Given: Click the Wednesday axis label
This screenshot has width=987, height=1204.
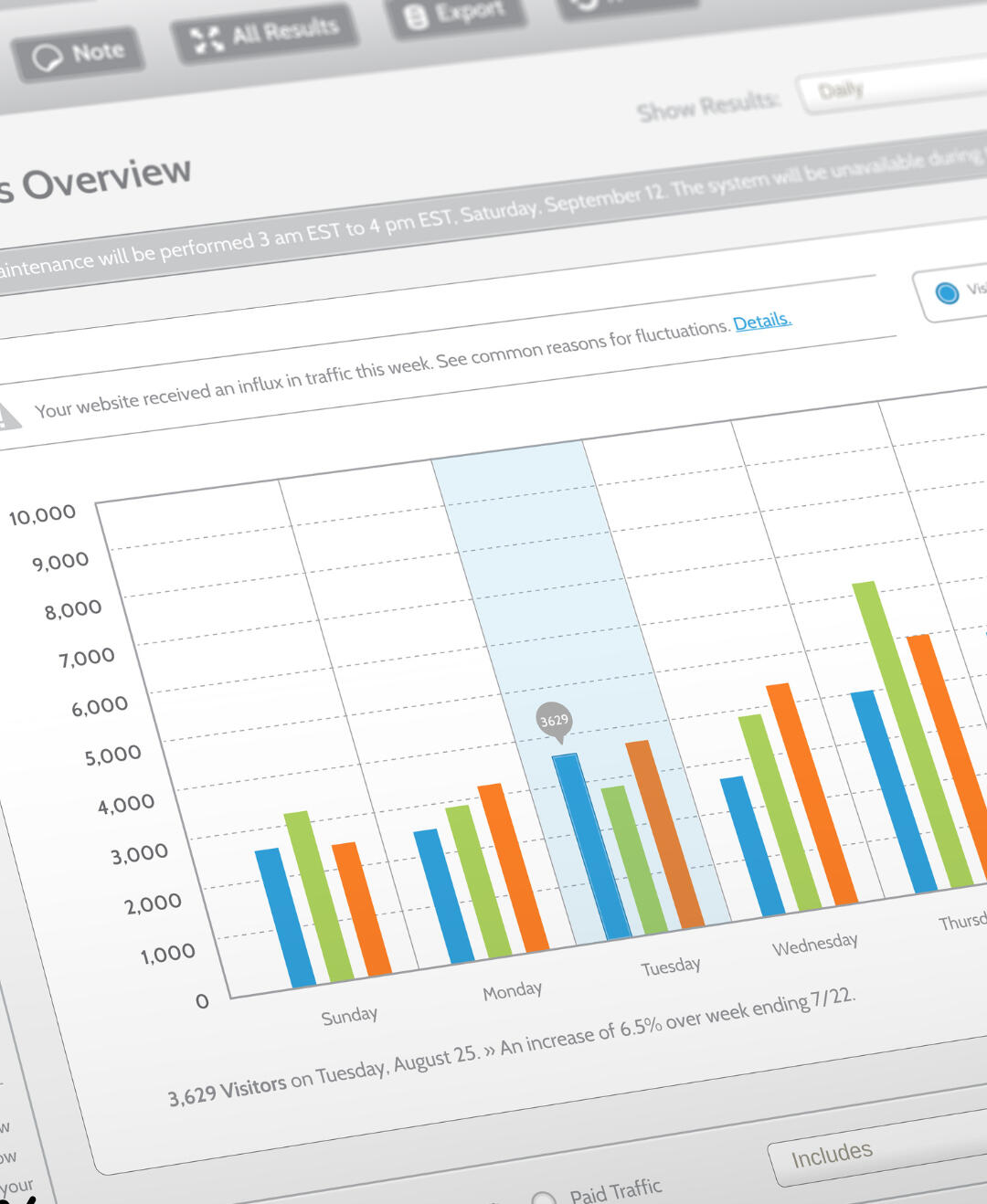Looking at the screenshot, I should point(814,945).
